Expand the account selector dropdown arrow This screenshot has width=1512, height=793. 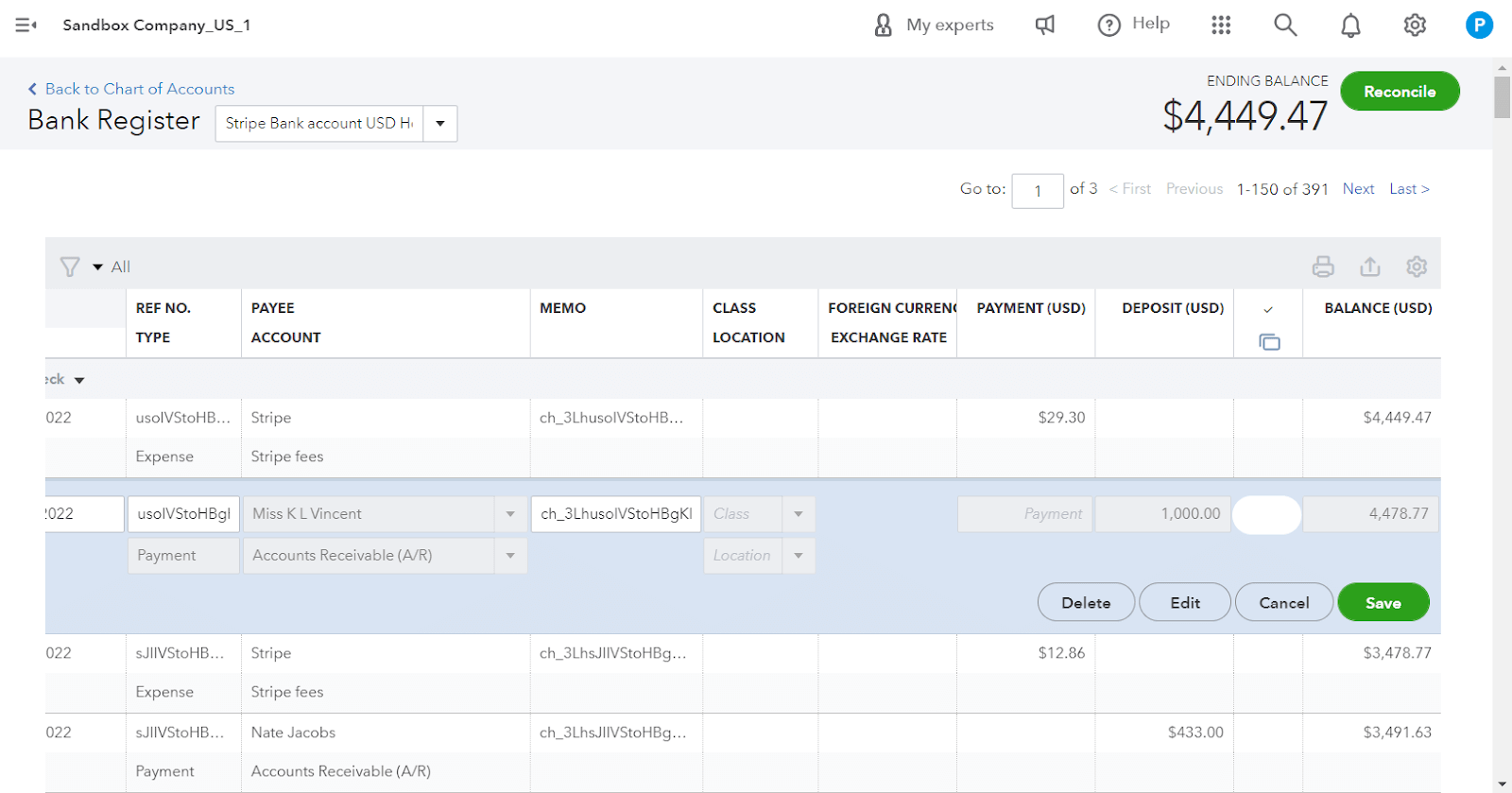tap(440, 124)
